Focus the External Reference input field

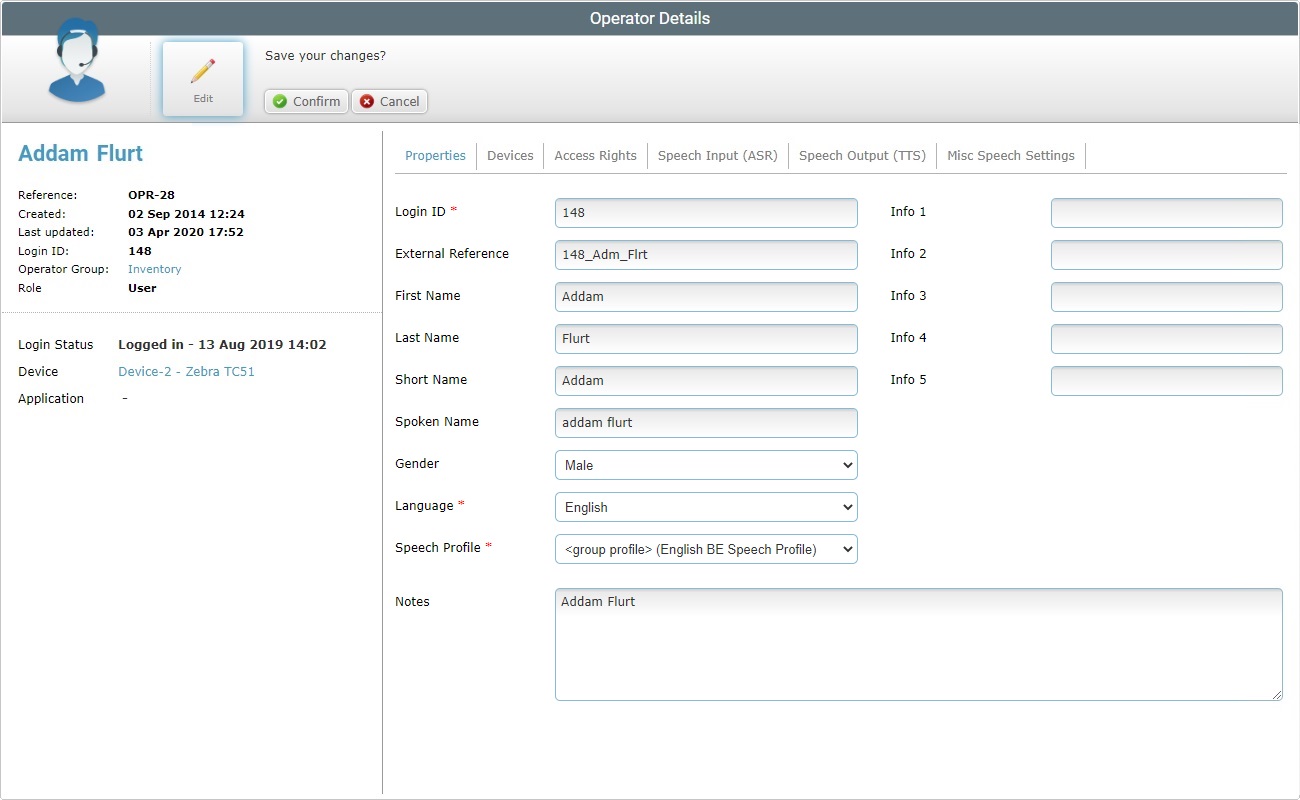[705, 255]
